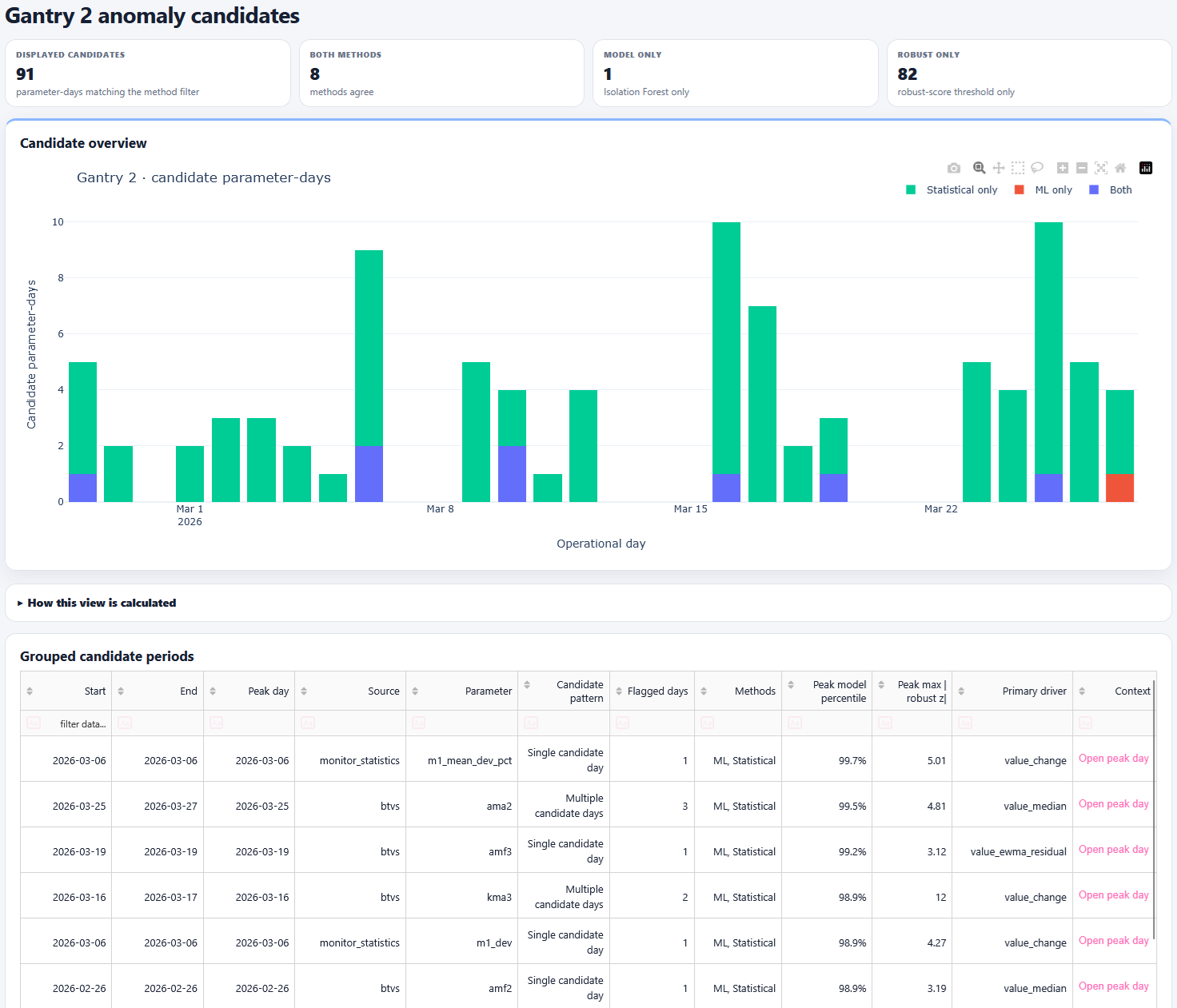Sort the table by the Peak day column
The height and width of the screenshot is (1008, 1177).
tap(213, 691)
